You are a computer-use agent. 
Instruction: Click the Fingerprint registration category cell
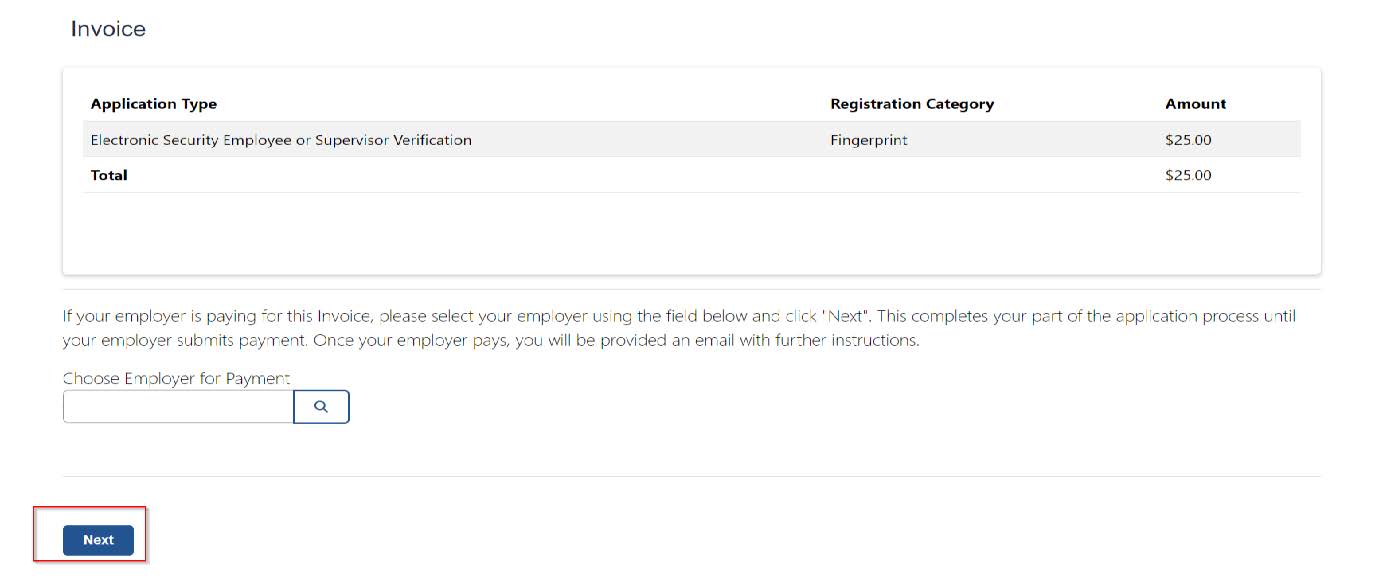869,140
